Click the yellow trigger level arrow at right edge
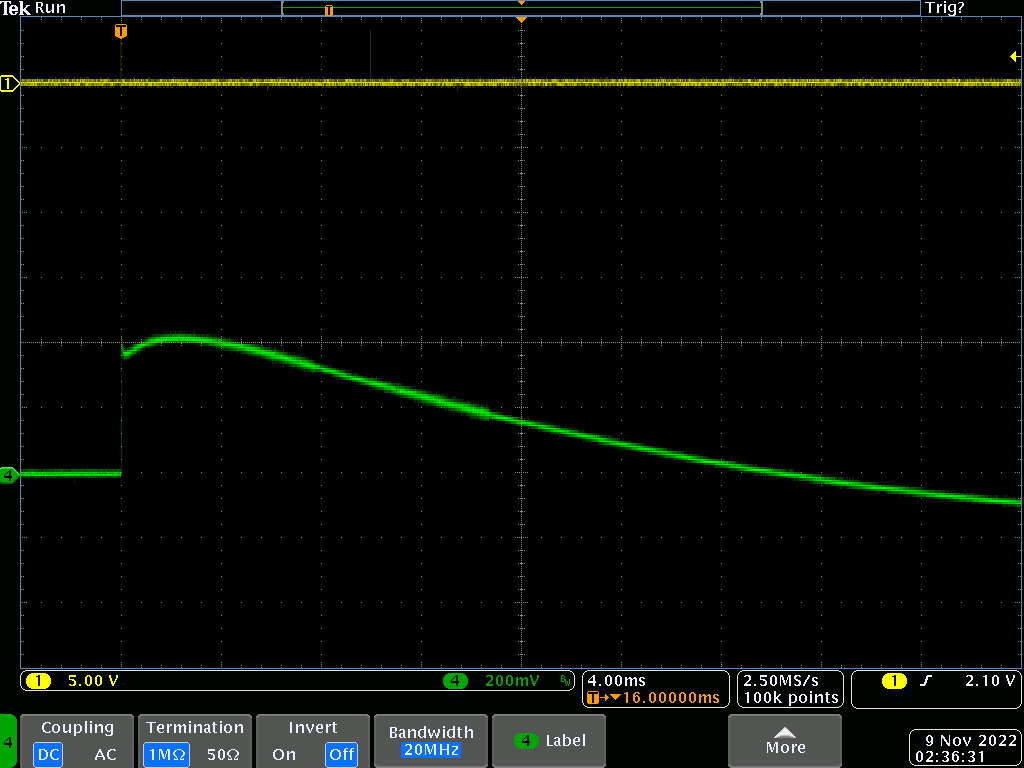Image resolution: width=1024 pixels, height=768 pixels. click(x=1014, y=57)
